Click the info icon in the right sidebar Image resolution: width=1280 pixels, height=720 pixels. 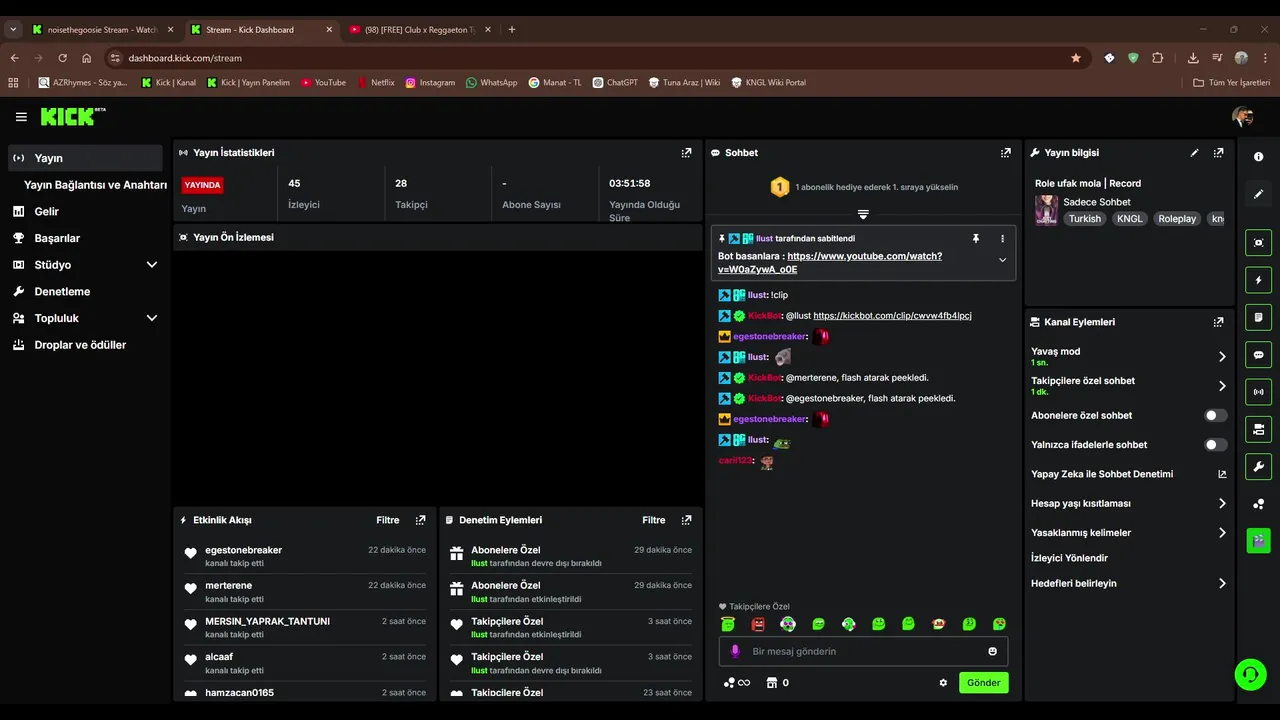[1258, 157]
